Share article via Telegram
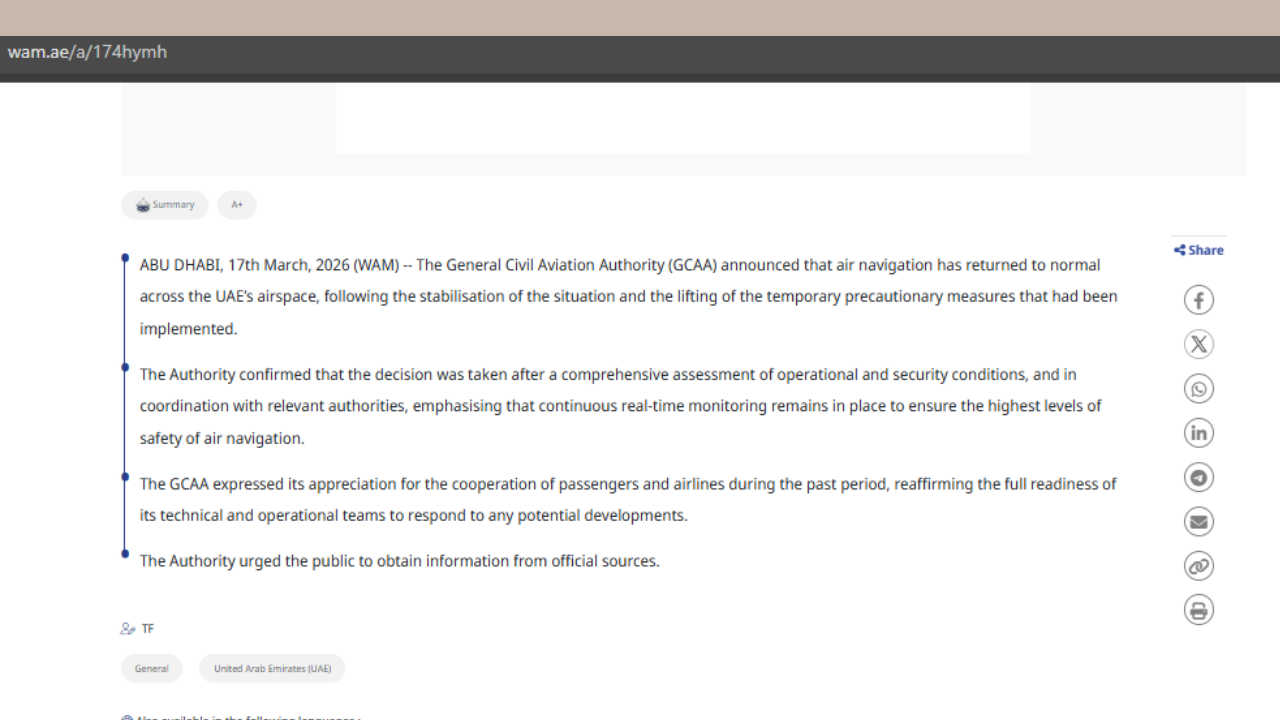This screenshot has height=720, width=1280. click(1198, 477)
